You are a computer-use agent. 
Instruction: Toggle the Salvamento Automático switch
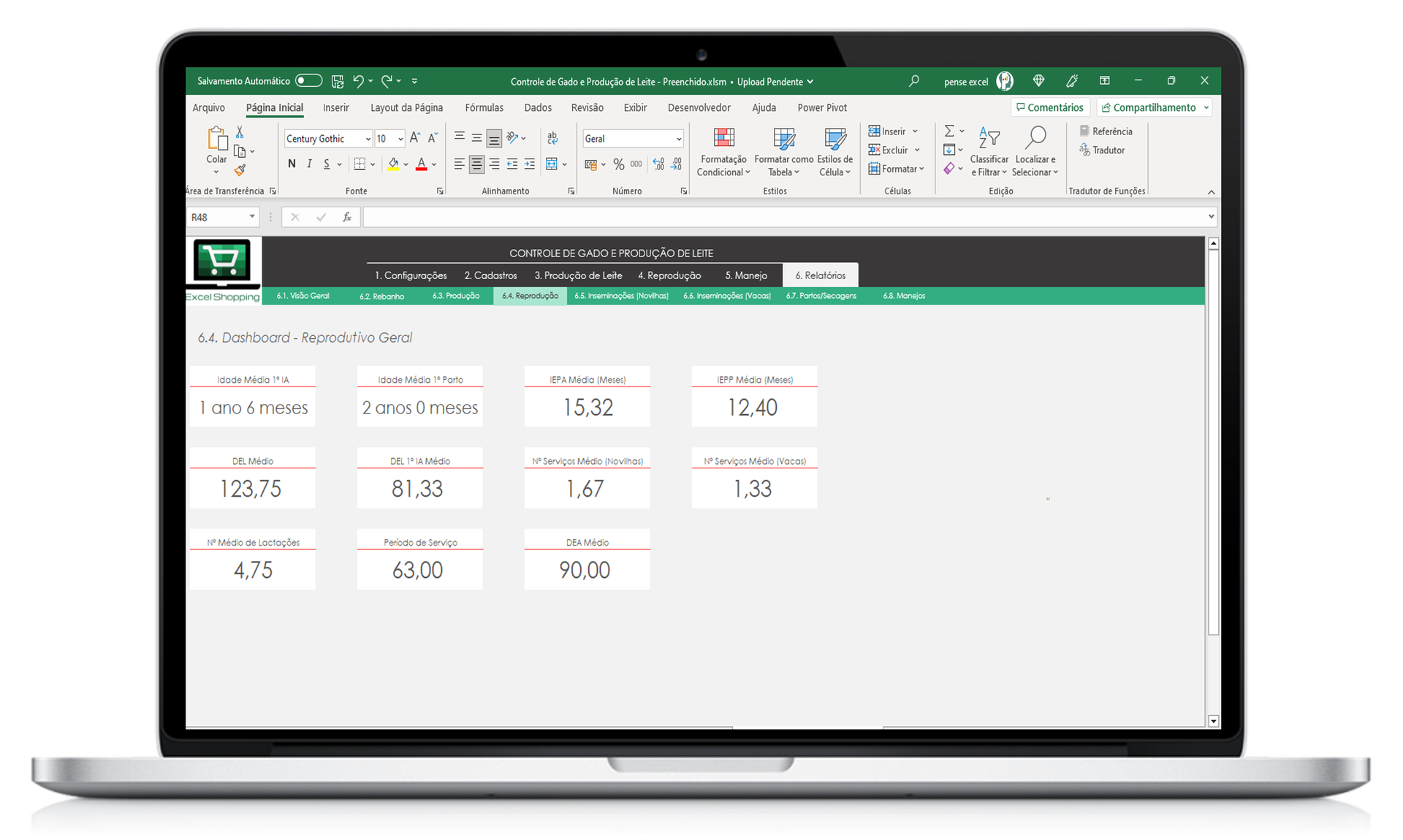point(308,81)
